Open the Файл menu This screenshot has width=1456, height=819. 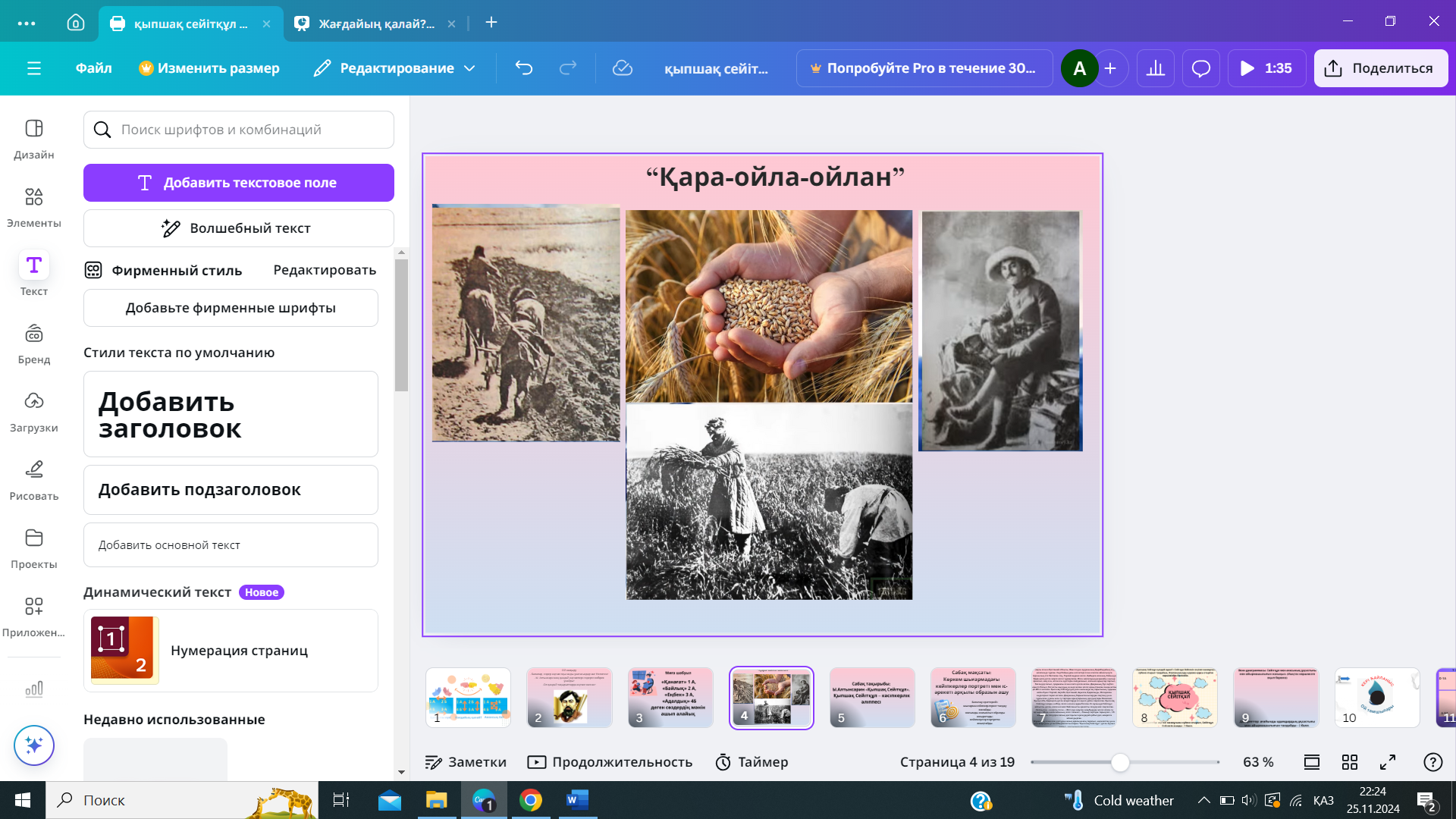point(93,68)
